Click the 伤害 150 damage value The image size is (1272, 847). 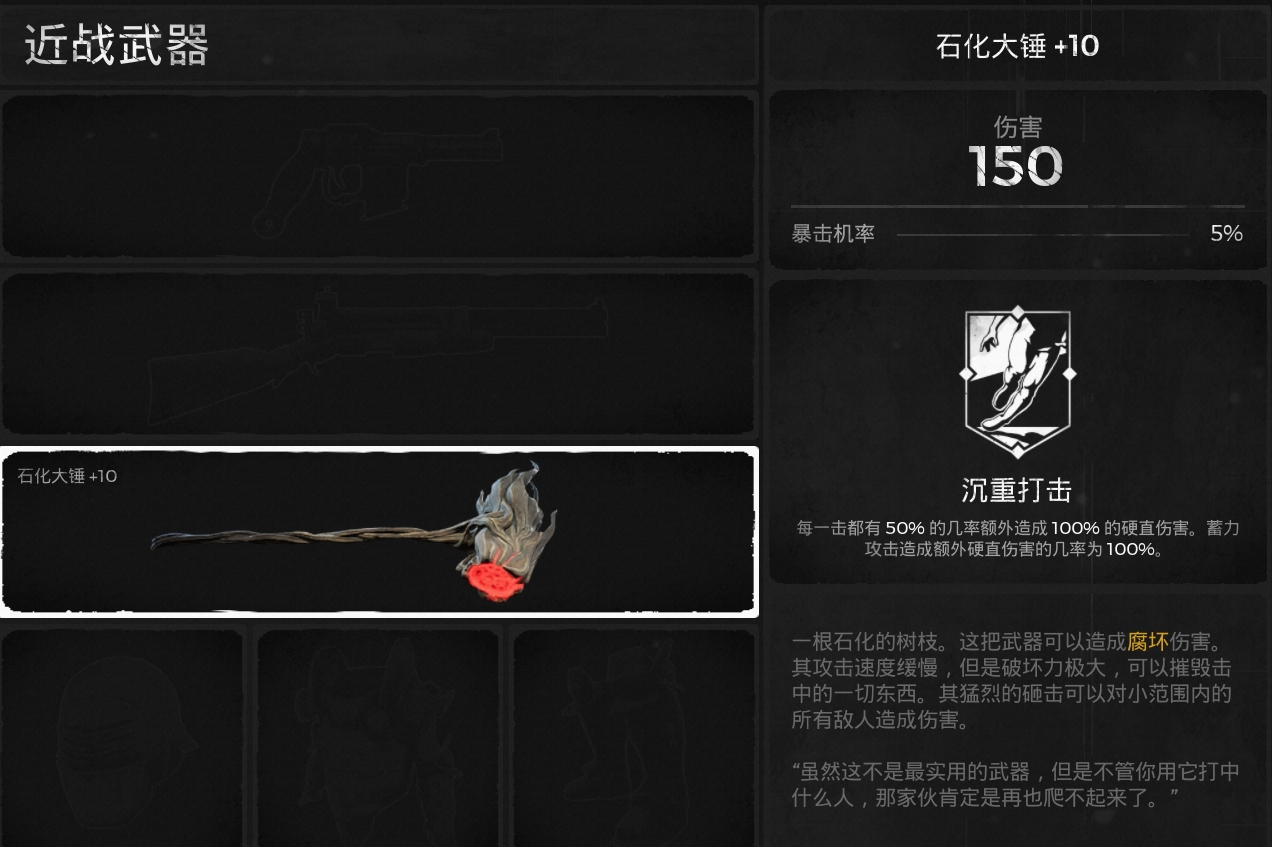pyautogui.click(x=1016, y=166)
